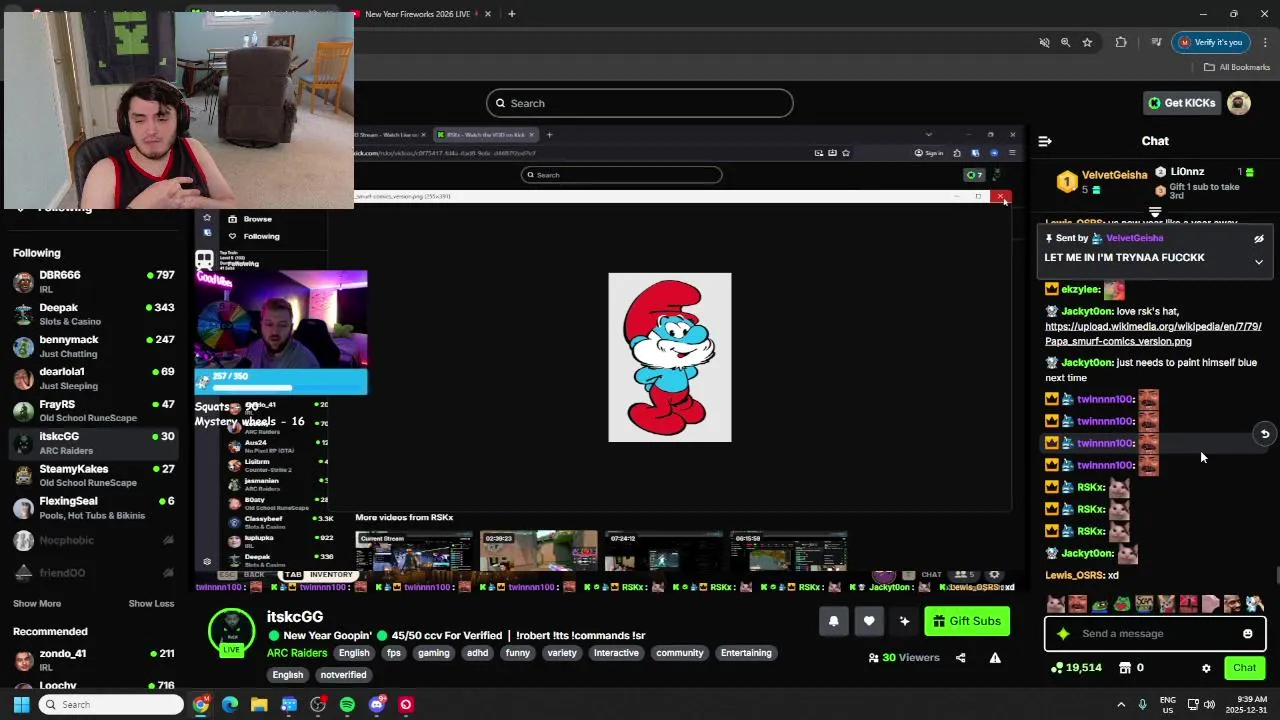
Task: Click the sparkle subscribe icon button
Action: click(x=904, y=621)
